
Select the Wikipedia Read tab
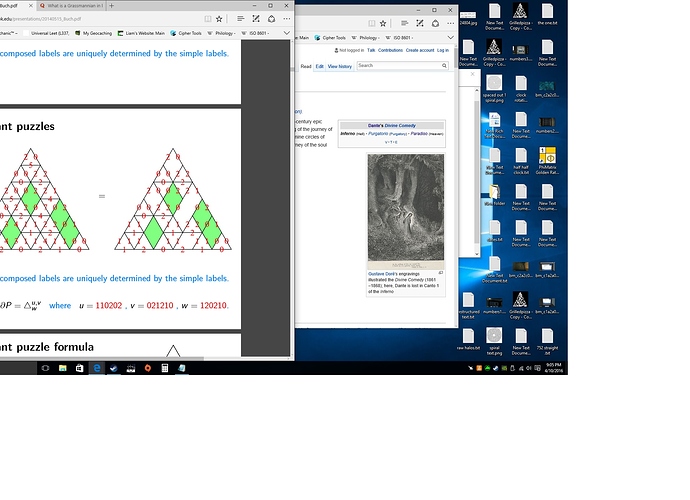point(306,66)
